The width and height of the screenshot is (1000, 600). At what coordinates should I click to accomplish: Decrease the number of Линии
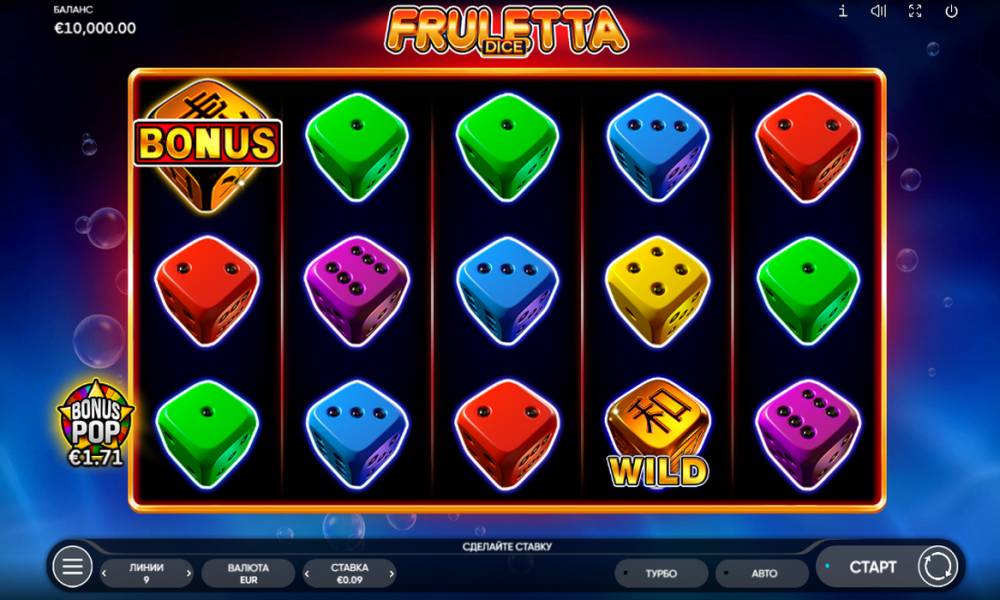(105, 573)
